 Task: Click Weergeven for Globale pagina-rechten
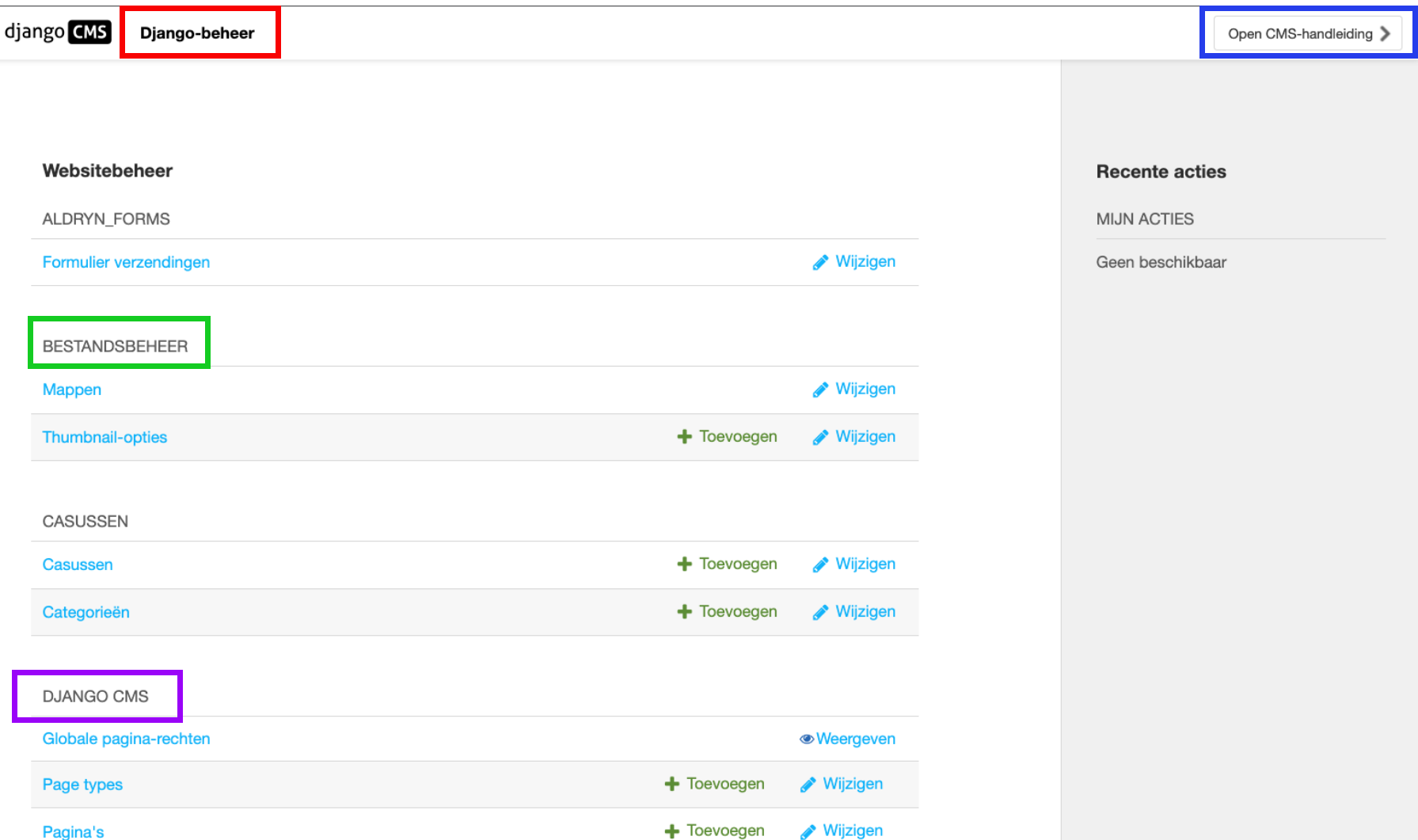click(x=847, y=739)
